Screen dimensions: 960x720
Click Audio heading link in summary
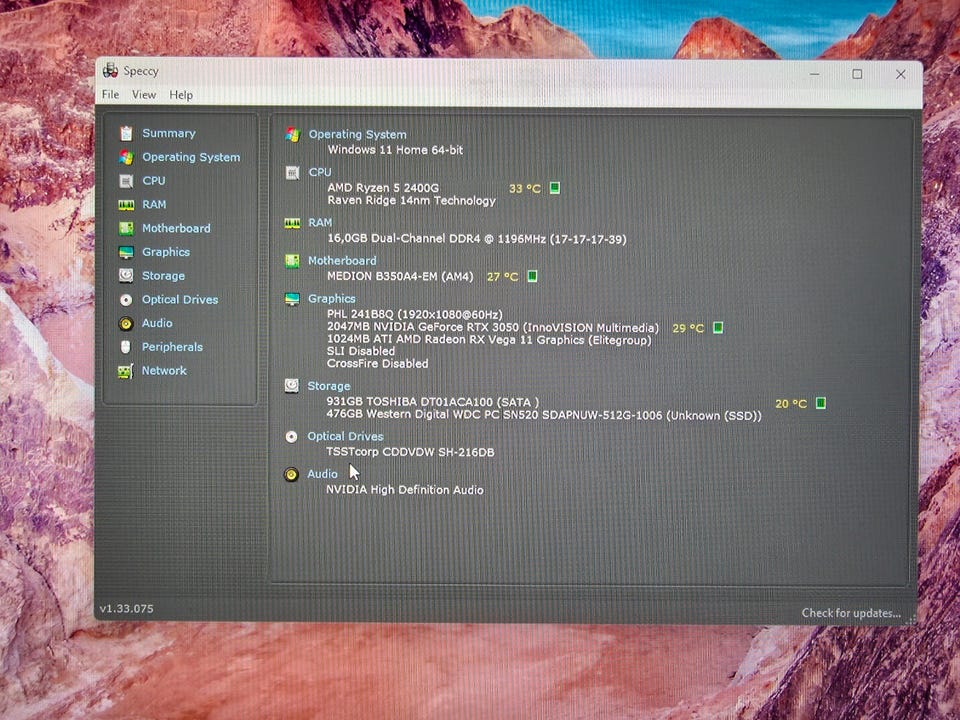(323, 474)
